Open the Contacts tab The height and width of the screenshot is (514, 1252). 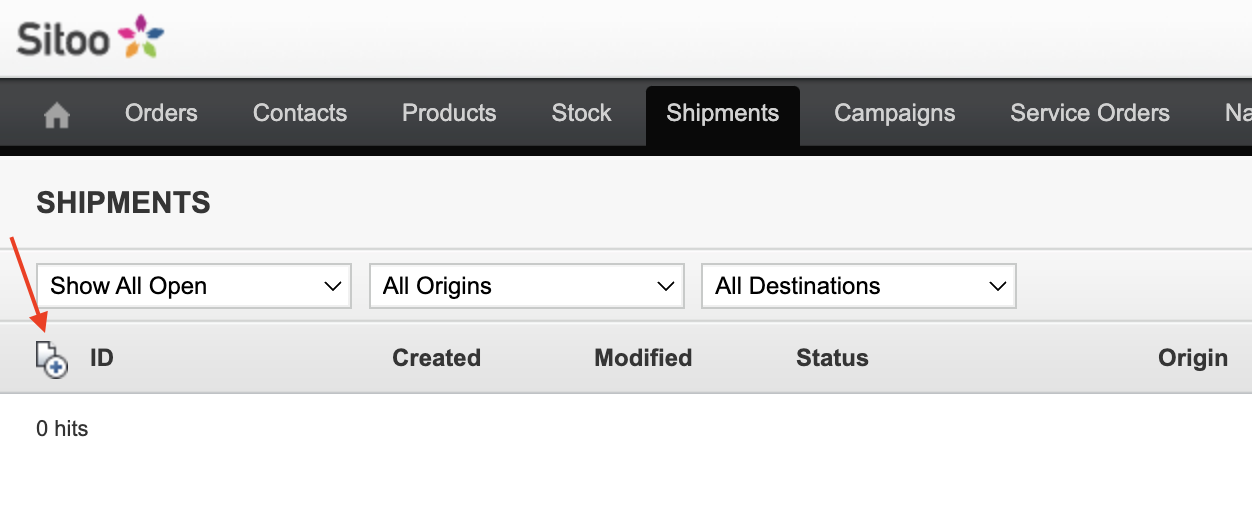(x=300, y=113)
